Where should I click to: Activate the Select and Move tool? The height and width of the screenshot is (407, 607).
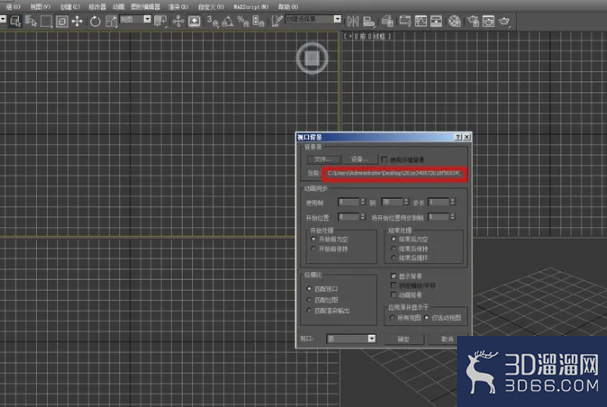[77, 21]
